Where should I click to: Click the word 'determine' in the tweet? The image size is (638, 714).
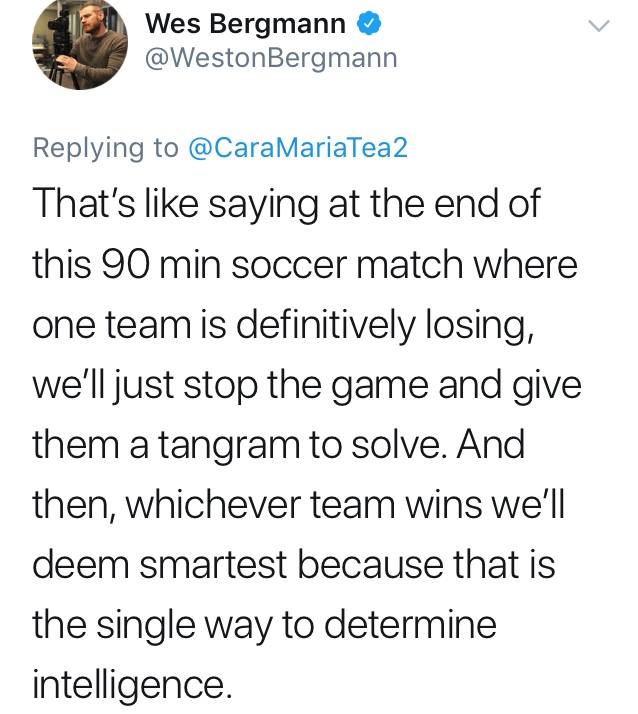coord(410,625)
